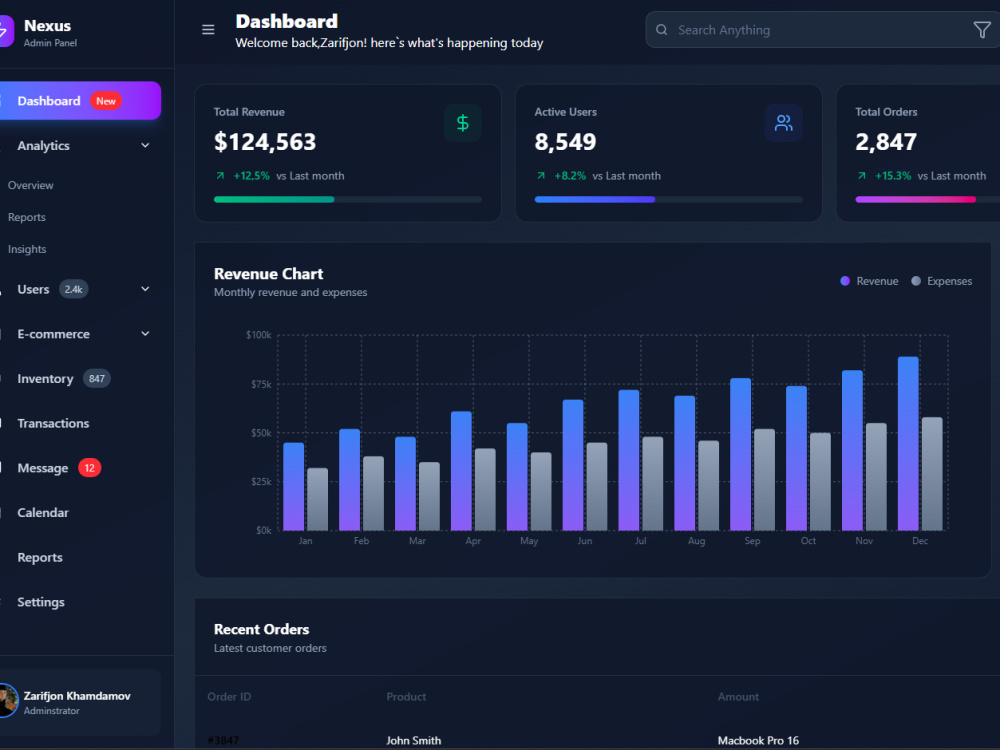Open the Analytics section

tap(80, 145)
